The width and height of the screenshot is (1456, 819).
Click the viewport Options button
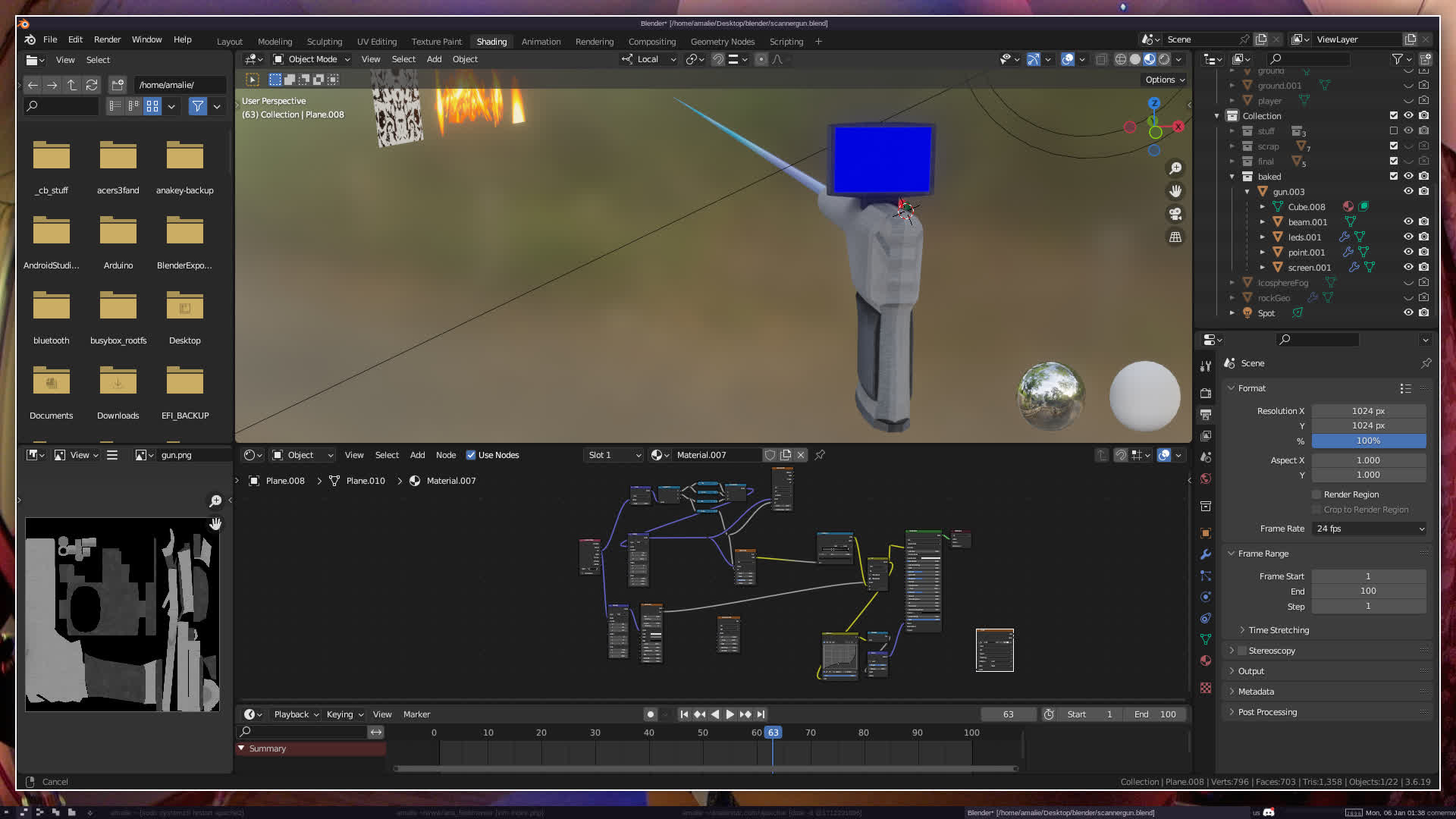pyautogui.click(x=1164, y=80)
